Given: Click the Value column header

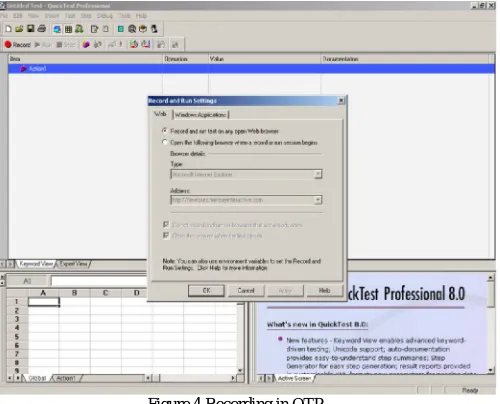Looking at the screenshot, I should point(265,59).
